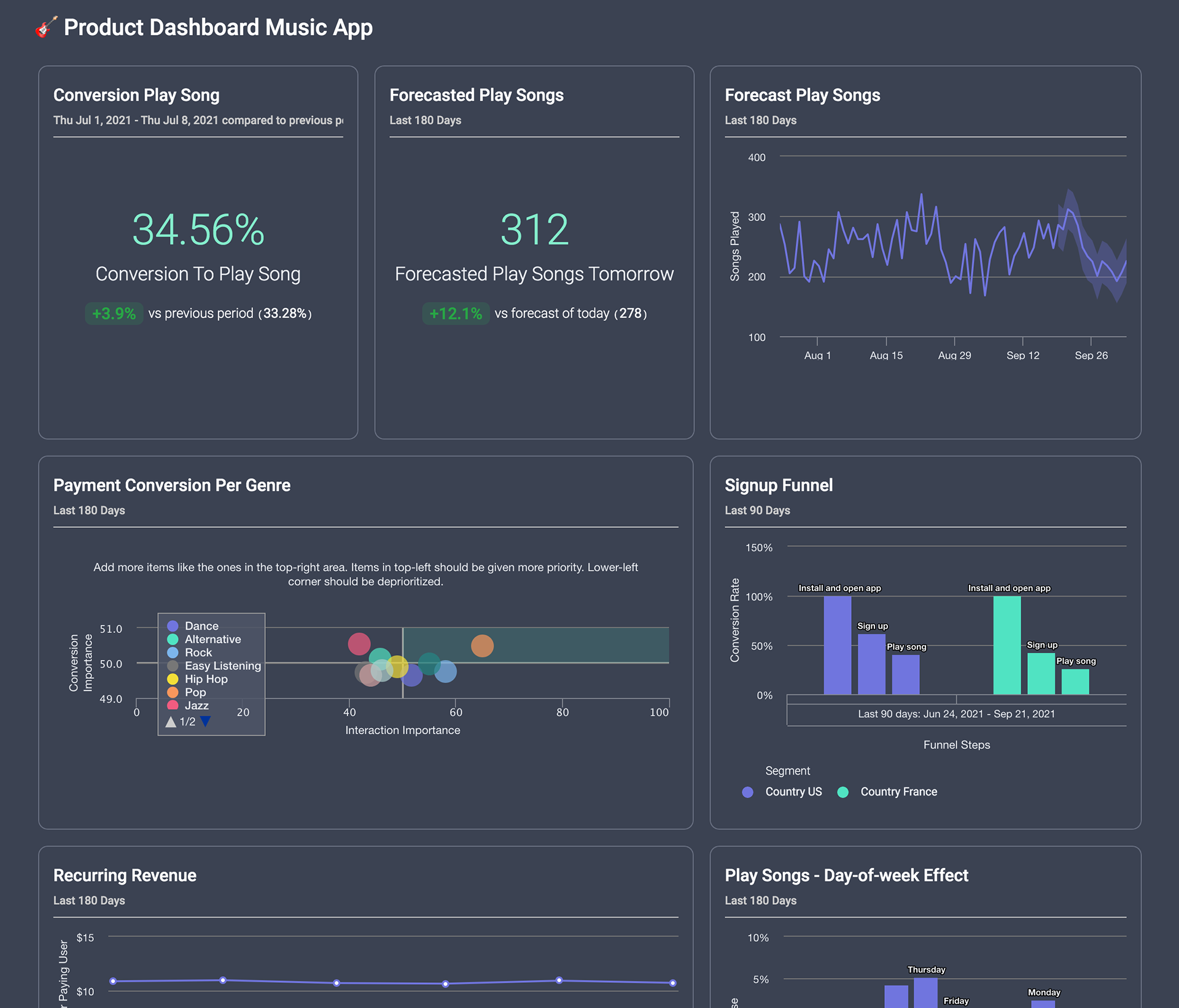Viewport: 1179px width, 1008px height.
Task: Click France Sign up funnel bar
Action: pos(1041,673)
